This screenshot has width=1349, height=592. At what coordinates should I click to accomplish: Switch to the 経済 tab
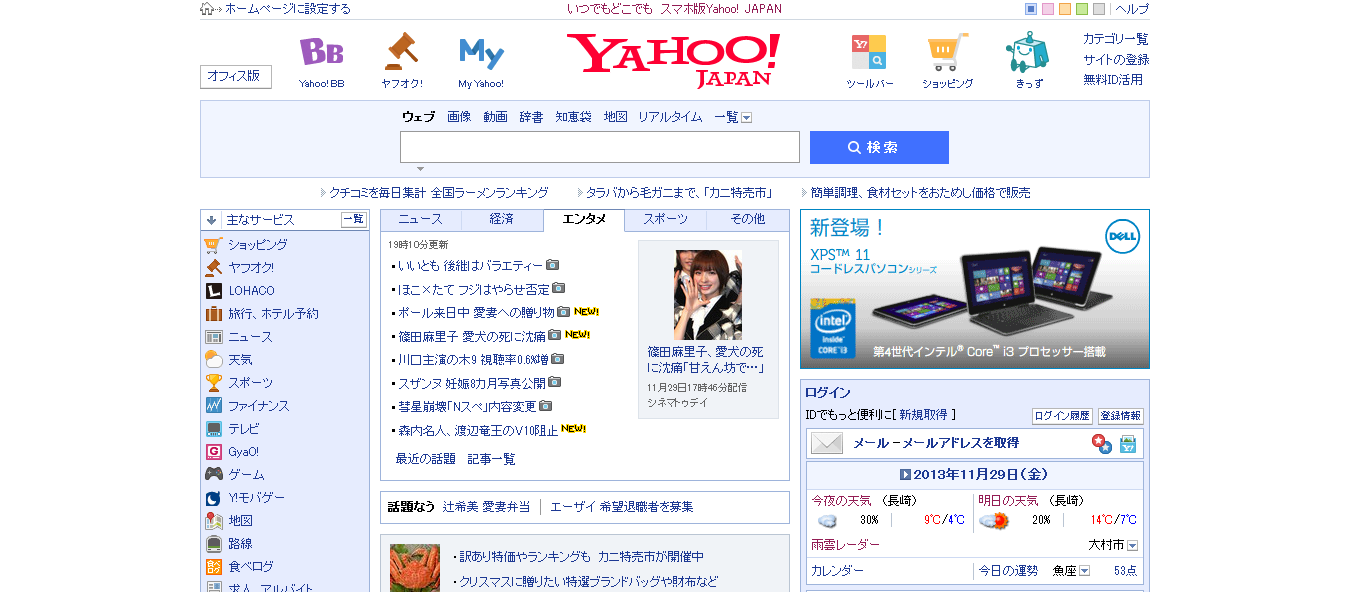(502, 219)
